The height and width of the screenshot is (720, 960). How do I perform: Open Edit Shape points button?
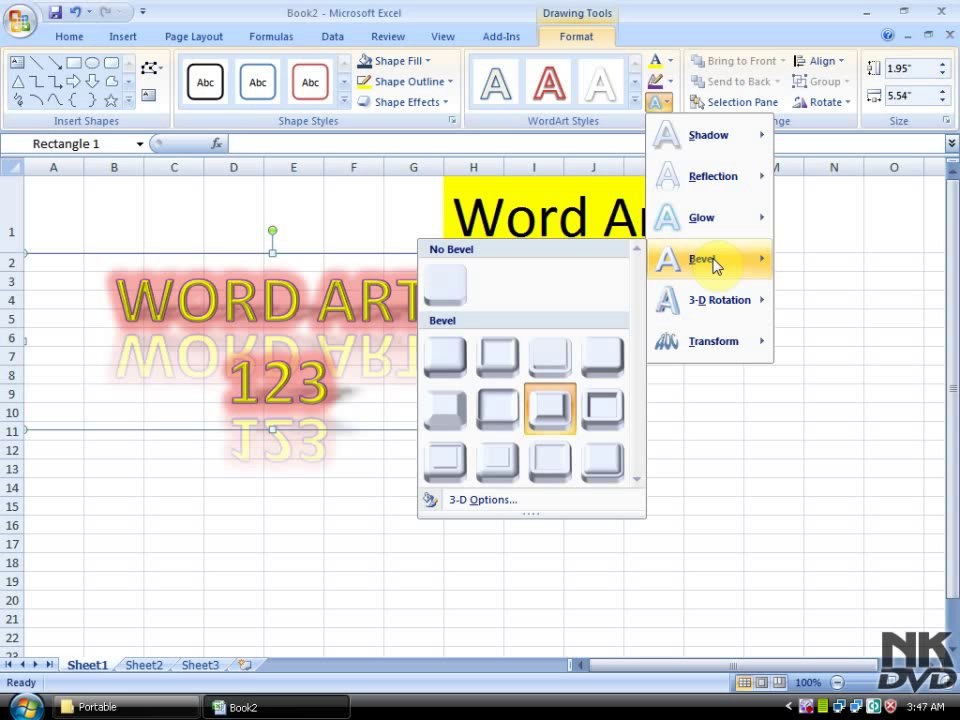click(151, 68)
